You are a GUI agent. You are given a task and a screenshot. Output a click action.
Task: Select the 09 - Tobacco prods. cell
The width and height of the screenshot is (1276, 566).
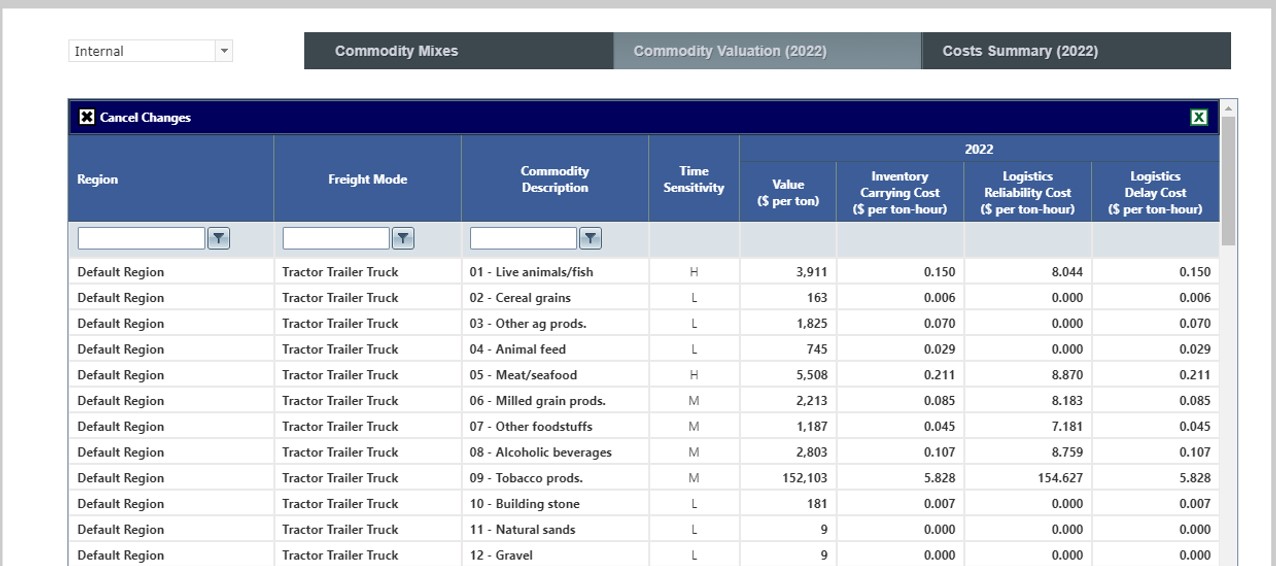(555, 478)
